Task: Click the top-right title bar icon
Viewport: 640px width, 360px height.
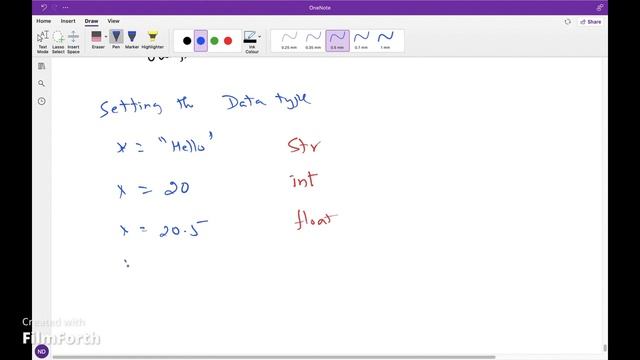Action: 600,7
